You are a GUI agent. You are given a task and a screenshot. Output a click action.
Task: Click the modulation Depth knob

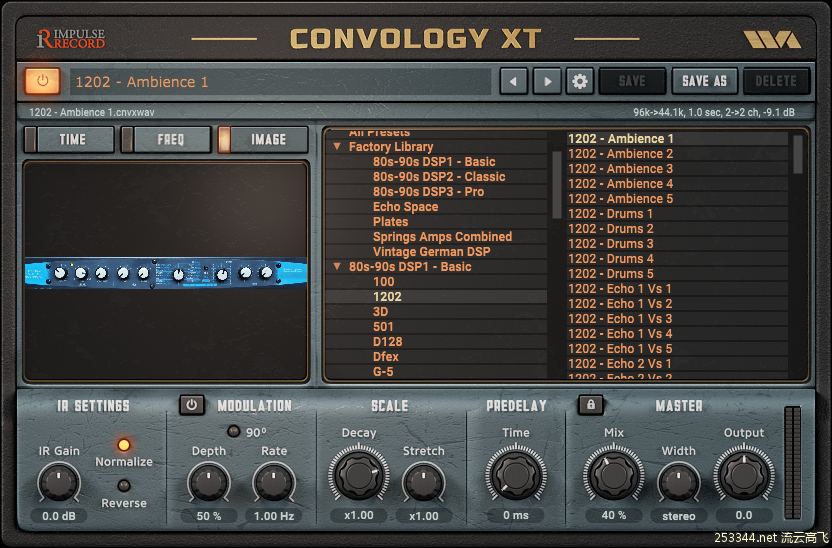pos(209,482)
